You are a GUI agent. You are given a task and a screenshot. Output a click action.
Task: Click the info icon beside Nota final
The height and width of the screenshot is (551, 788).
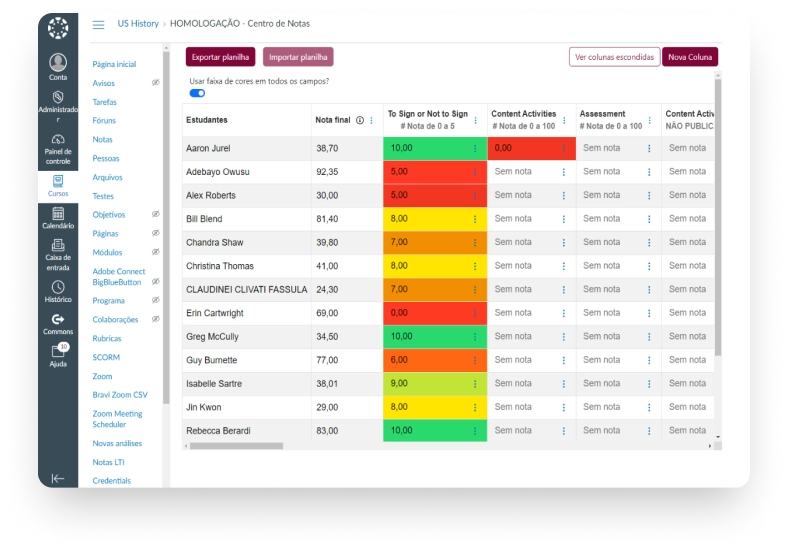[x=360, y=120]
